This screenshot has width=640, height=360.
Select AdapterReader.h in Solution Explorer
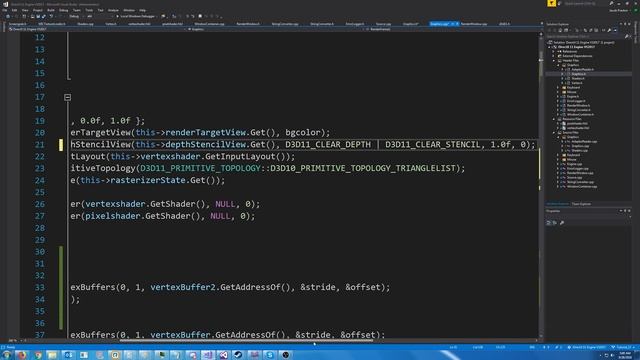(x=582, y=69)
